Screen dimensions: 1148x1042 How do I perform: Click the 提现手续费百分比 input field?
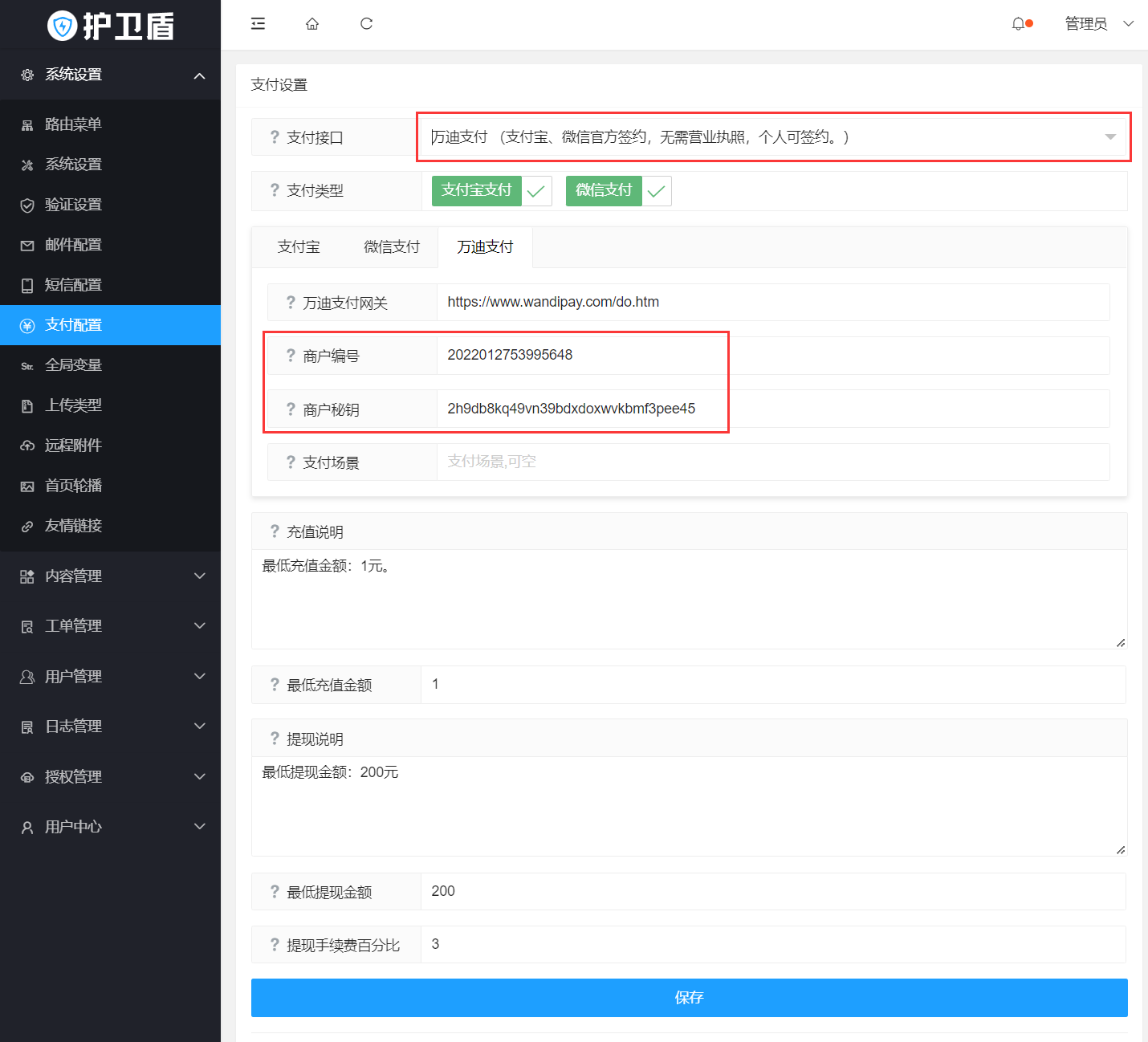pyautogui.click(x=773, y=945)
